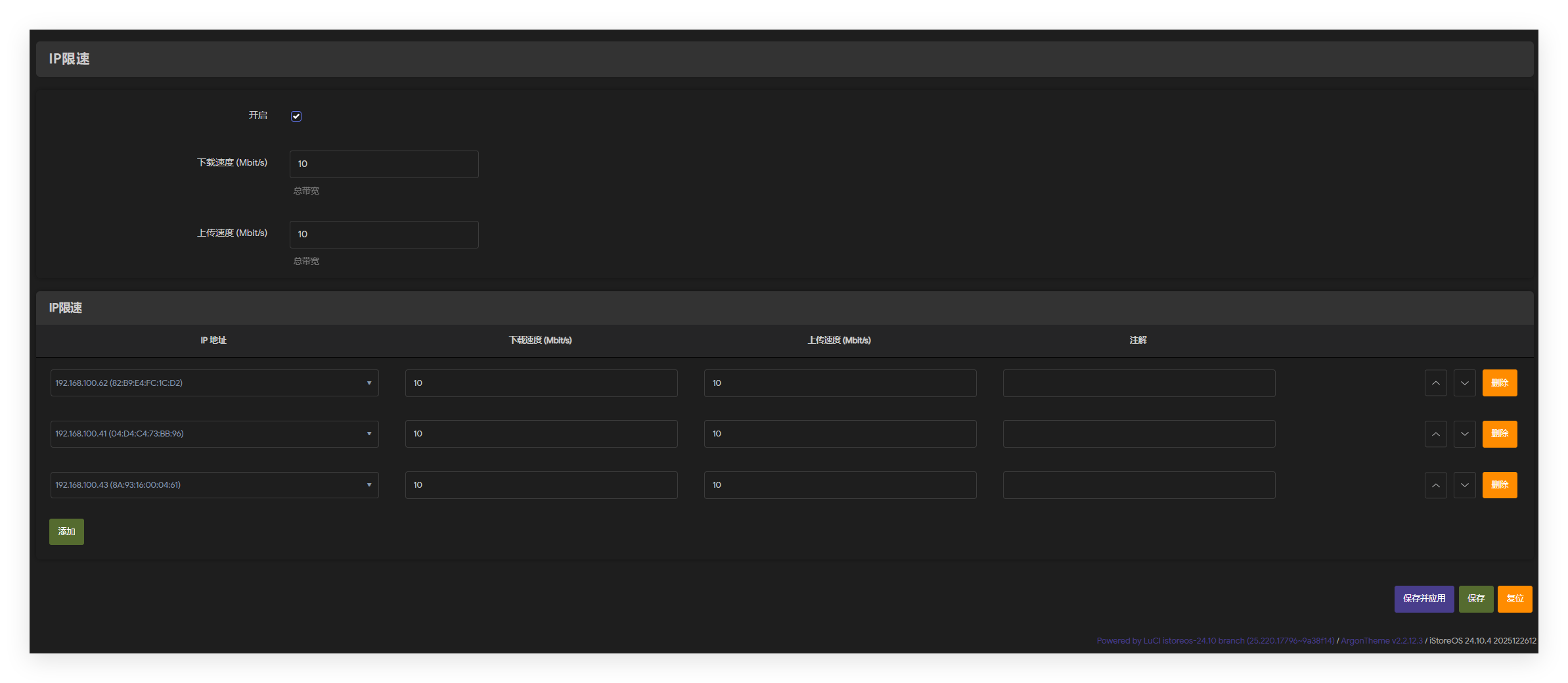Open the 192.168.100.43 IP address dropdown
The width and height of the screenshot is (1568, 683).
click(x=214, y=485)
